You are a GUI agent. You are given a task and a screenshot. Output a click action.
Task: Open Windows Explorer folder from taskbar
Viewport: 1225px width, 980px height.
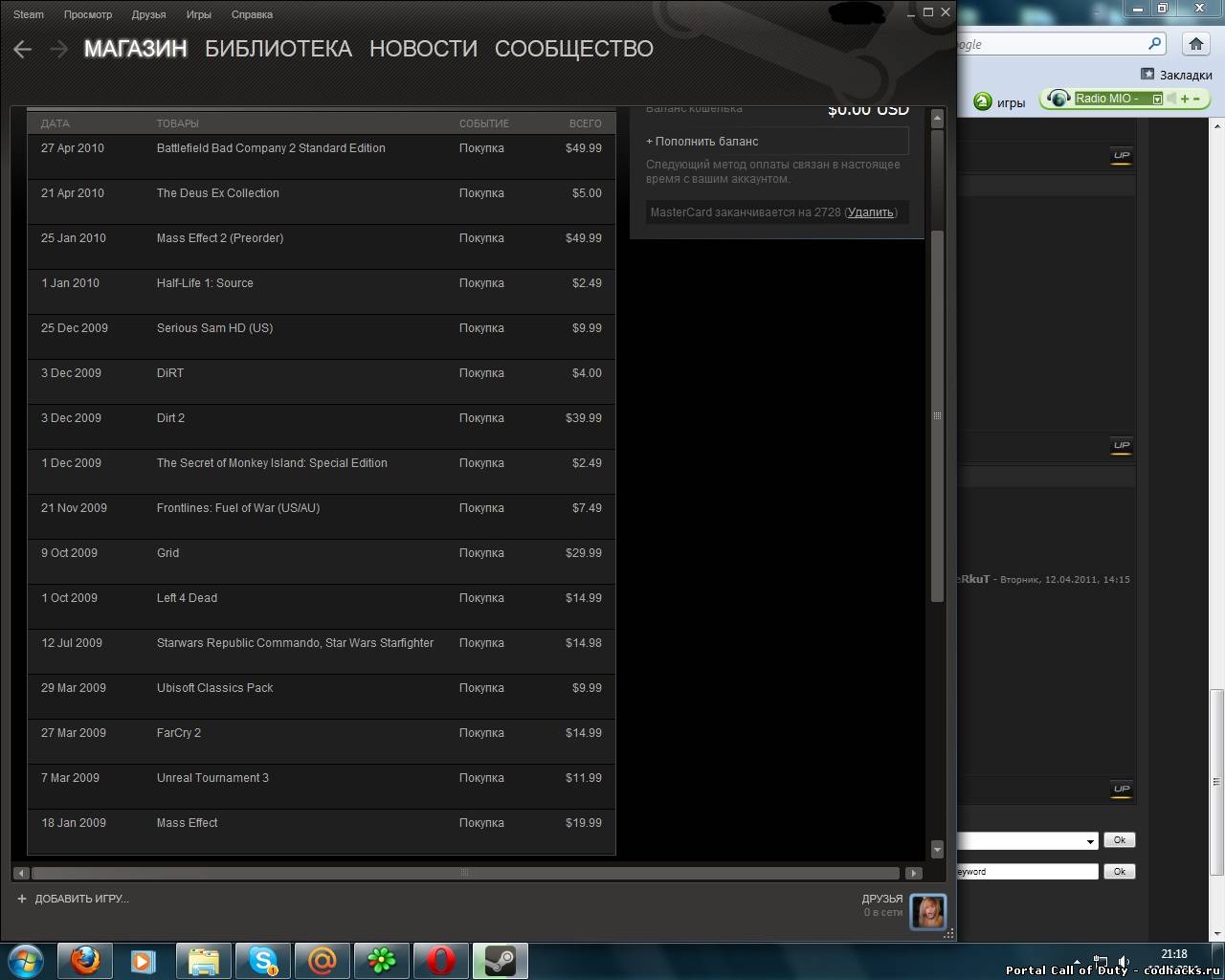pos(203,960)
